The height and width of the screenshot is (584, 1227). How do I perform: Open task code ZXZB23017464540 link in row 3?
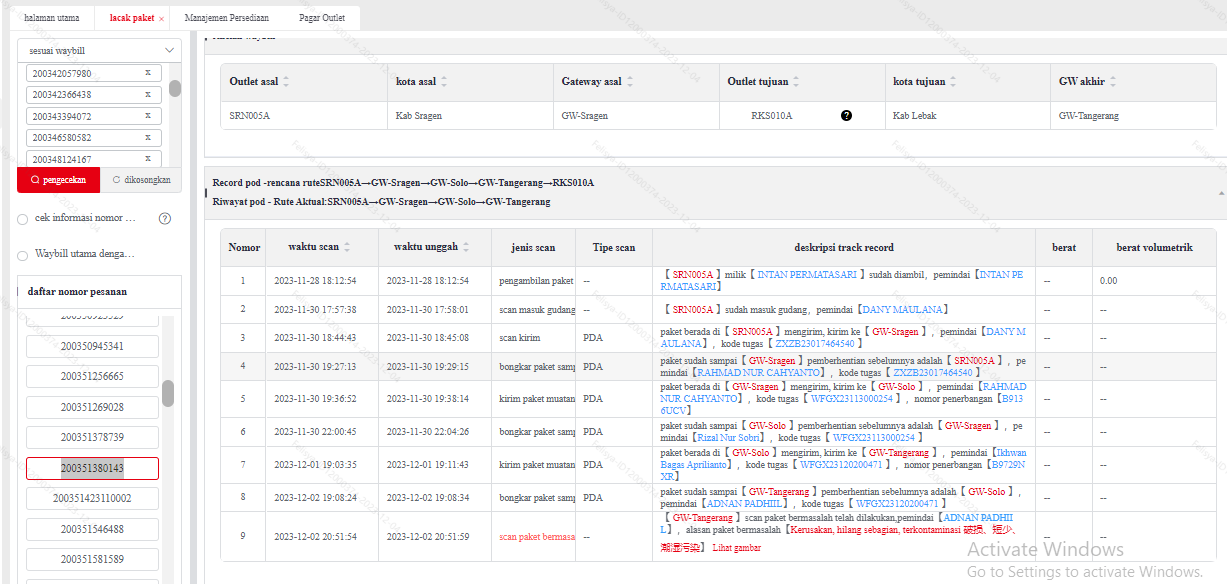click(x=814, y=343)
